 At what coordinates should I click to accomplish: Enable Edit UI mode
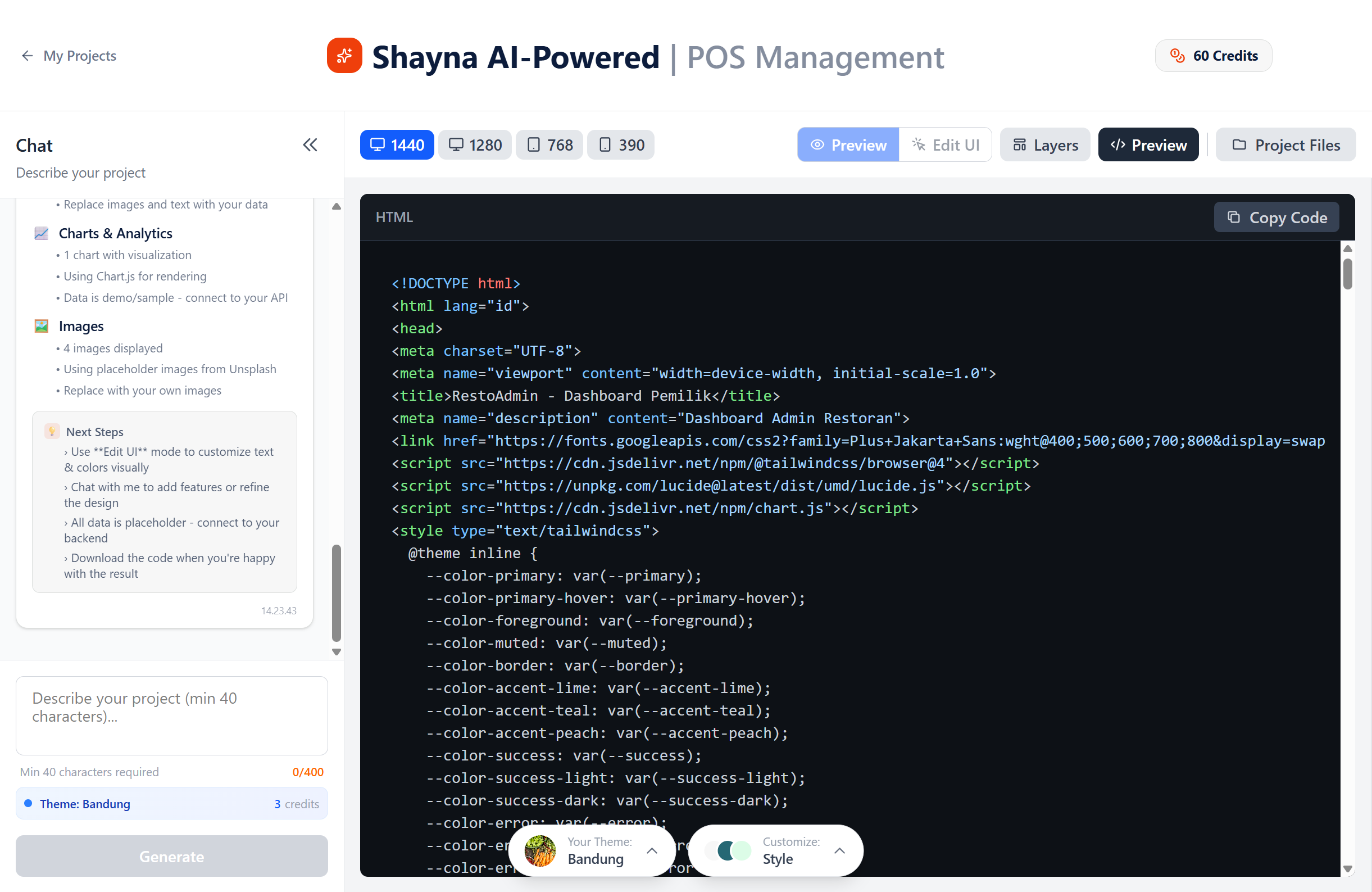pyautogui.click(x=945, y=144)
